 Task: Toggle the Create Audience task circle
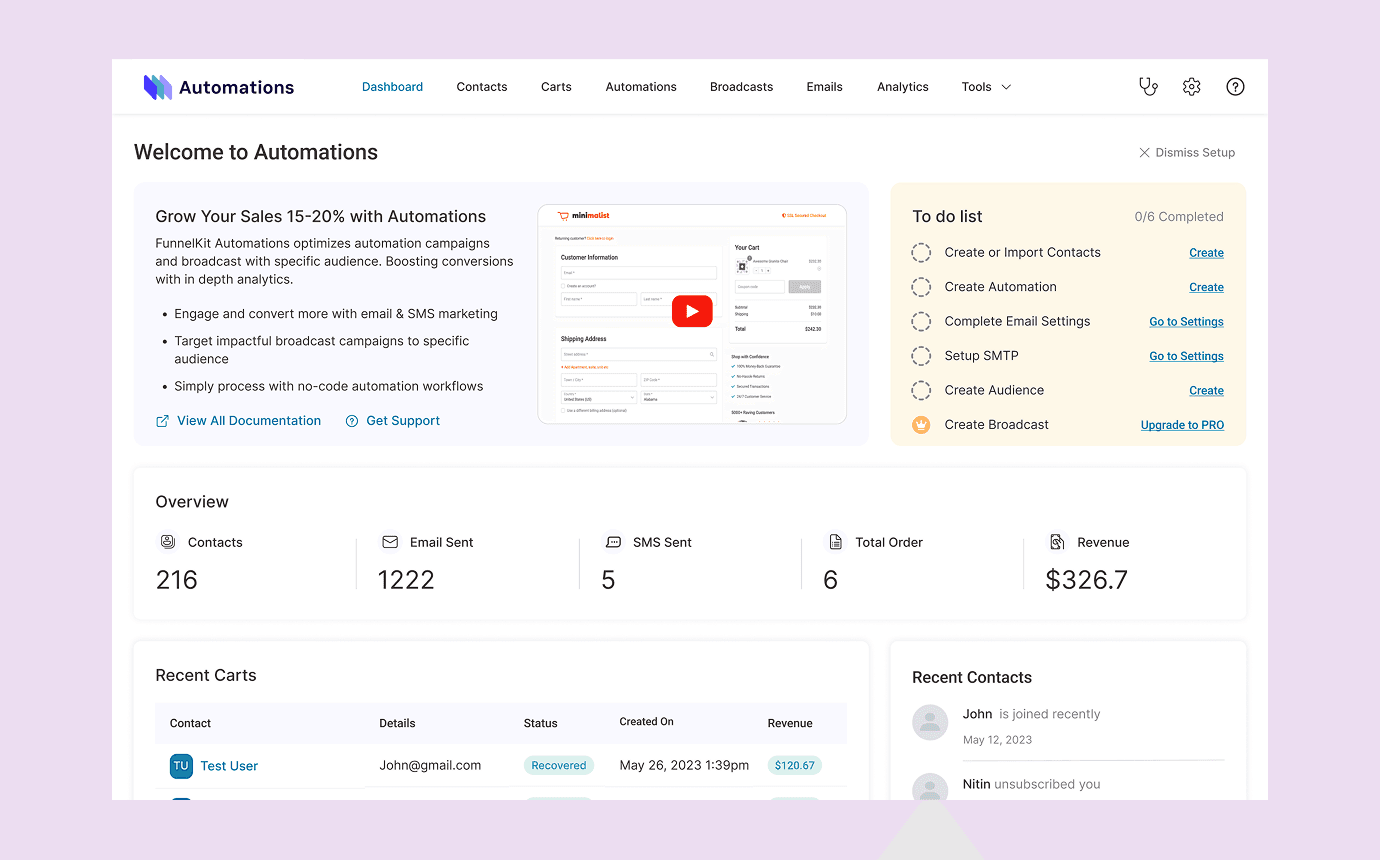tap(921, 391)
